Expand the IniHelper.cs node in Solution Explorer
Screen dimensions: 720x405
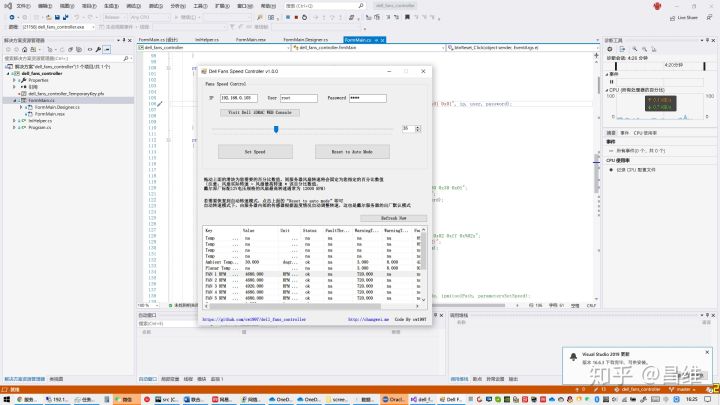coord(14,121)
